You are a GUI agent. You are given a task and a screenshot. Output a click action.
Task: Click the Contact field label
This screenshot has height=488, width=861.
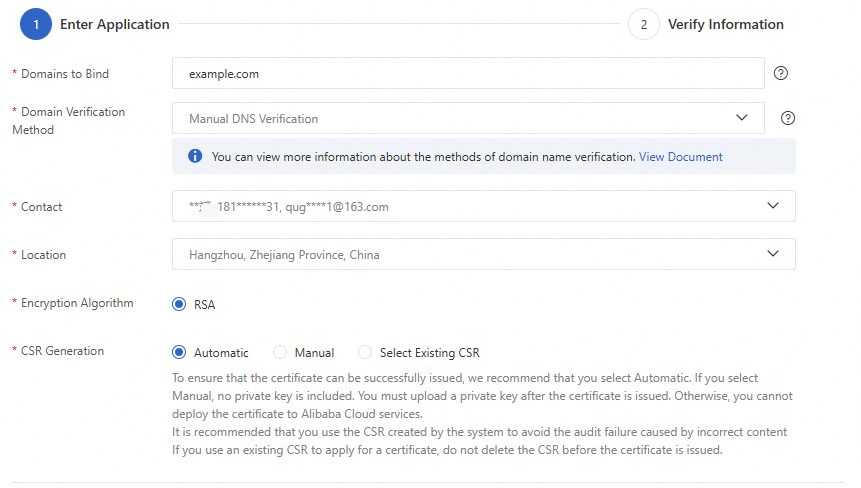41,207
